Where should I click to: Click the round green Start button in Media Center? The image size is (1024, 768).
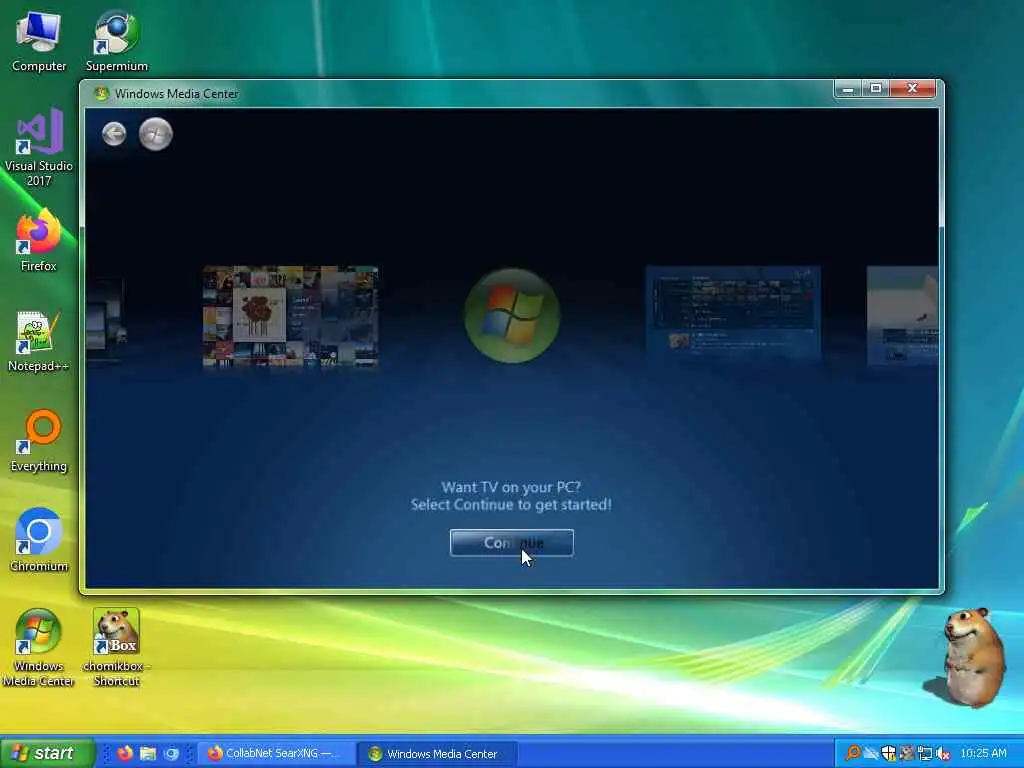coord(155,134)
